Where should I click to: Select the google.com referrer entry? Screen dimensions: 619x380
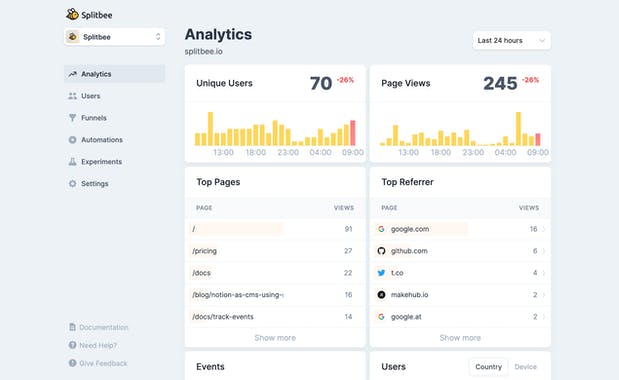[460, 229]
